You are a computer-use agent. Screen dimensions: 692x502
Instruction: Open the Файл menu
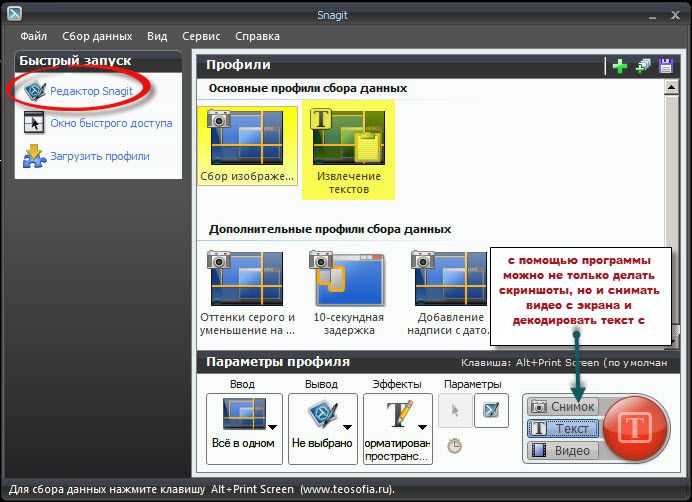34,36
